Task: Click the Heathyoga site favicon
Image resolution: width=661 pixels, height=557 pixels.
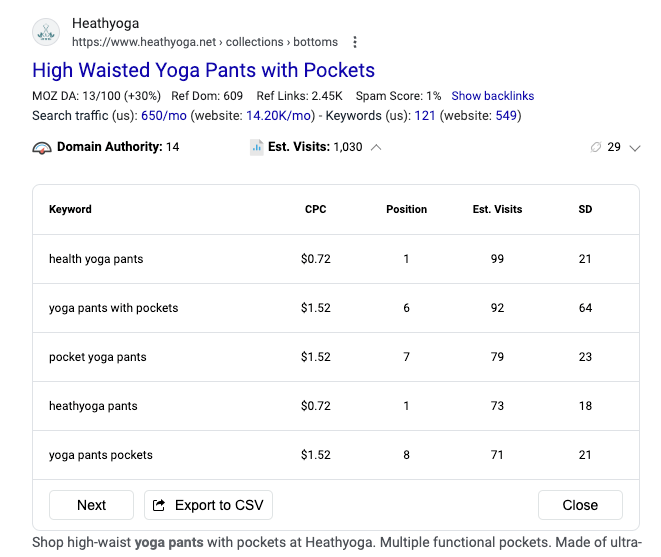Action: [46, 32]
